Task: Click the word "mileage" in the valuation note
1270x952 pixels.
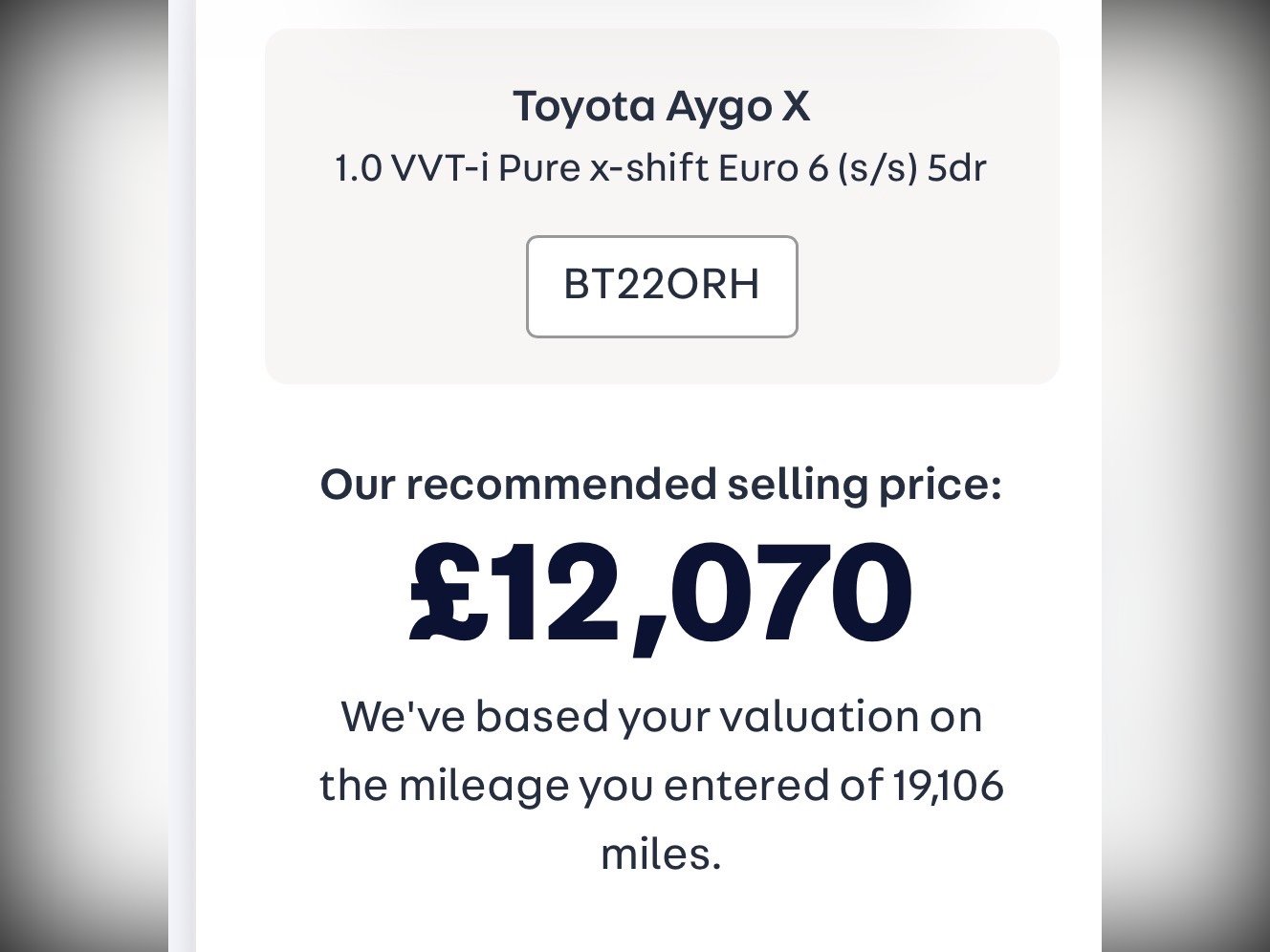Action: [476, 788]
